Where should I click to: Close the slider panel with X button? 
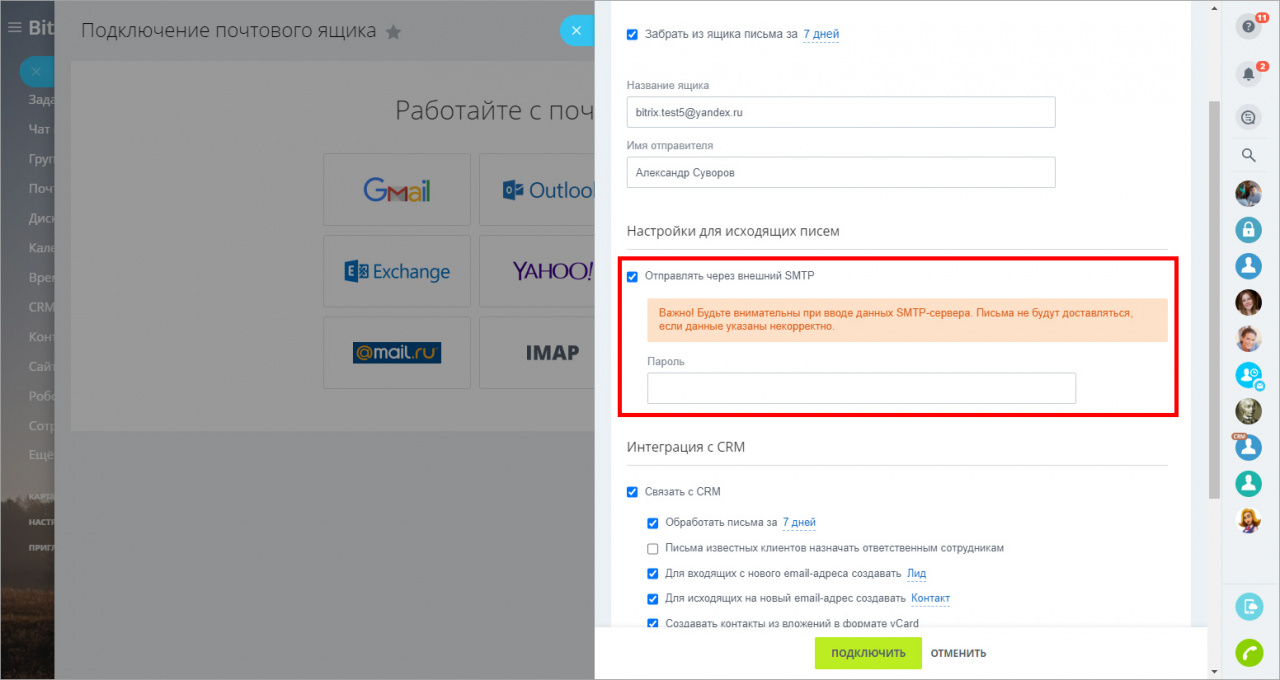point(576,30)
